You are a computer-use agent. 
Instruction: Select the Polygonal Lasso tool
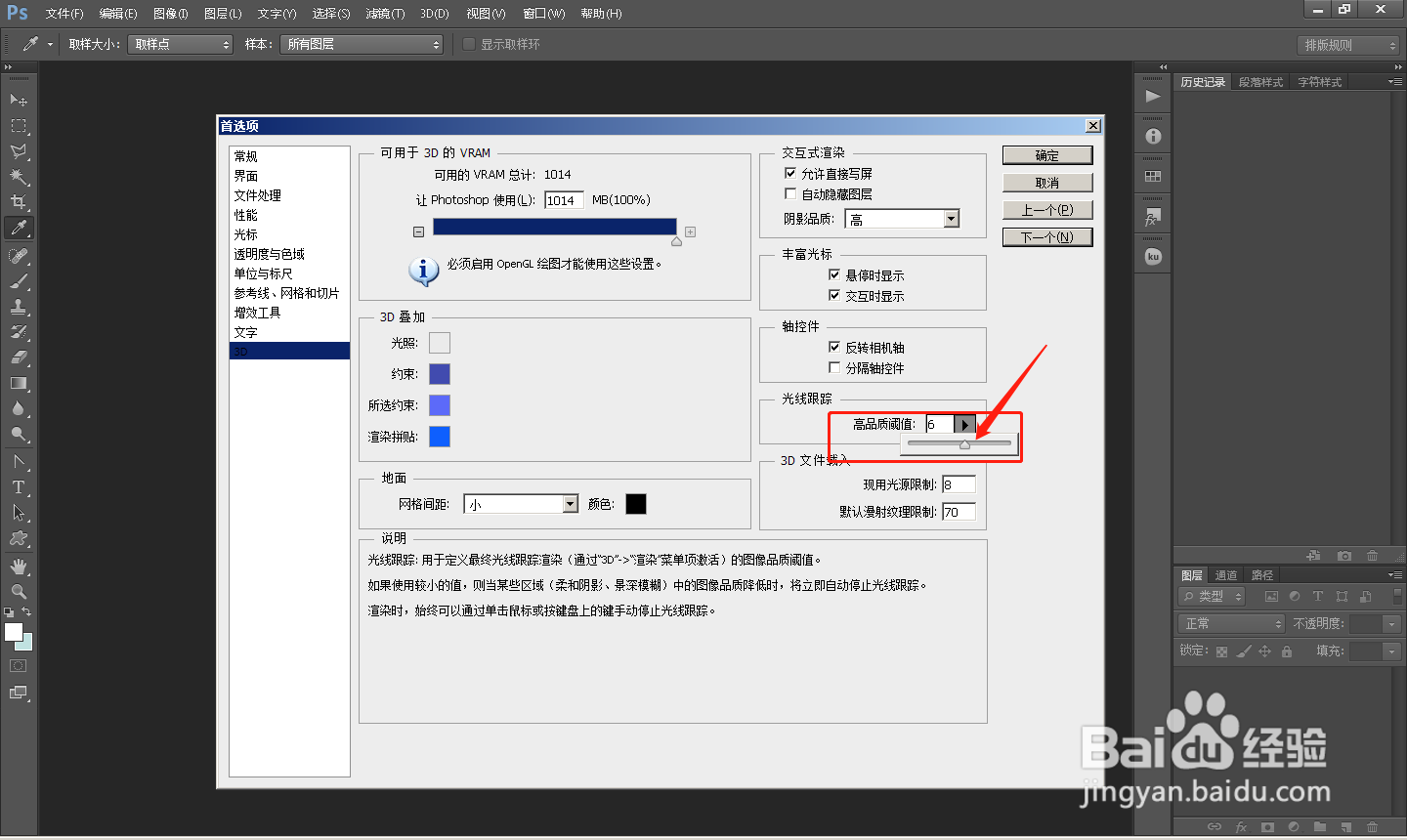tap(19, 151)
